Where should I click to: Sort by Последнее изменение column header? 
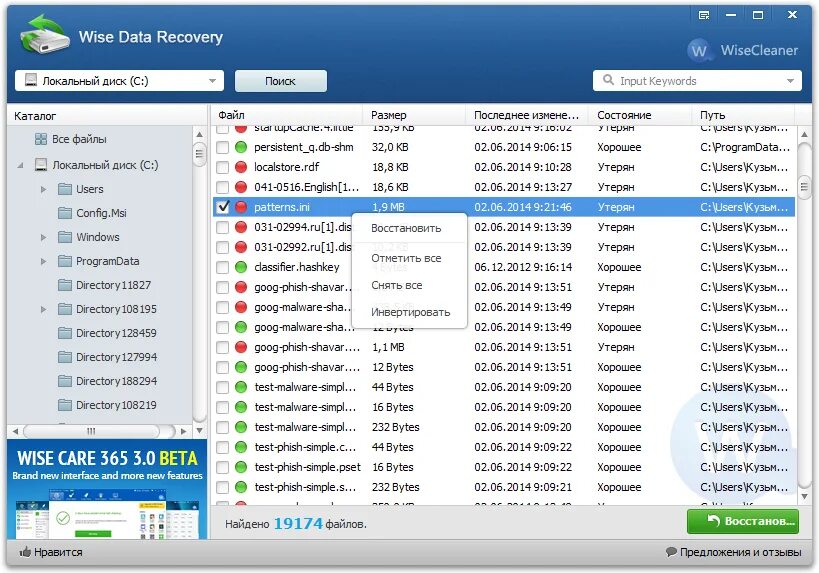(527, 115)
